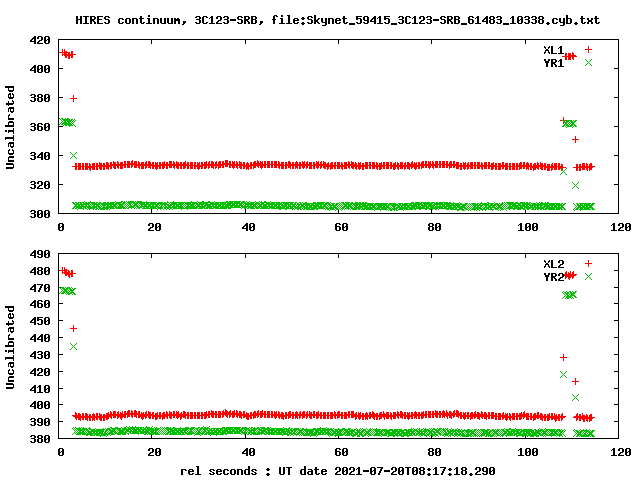Click the 320 y-axis tick label

[x=40, y=185]
